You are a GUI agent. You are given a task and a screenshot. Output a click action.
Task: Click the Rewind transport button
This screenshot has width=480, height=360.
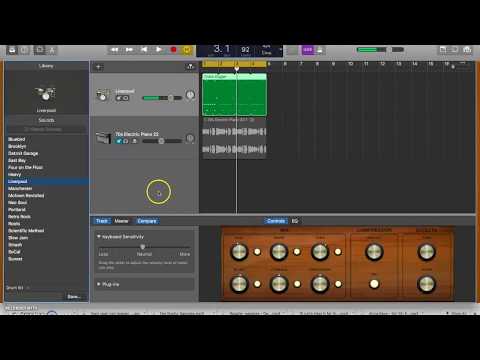(x=114, y=50)
